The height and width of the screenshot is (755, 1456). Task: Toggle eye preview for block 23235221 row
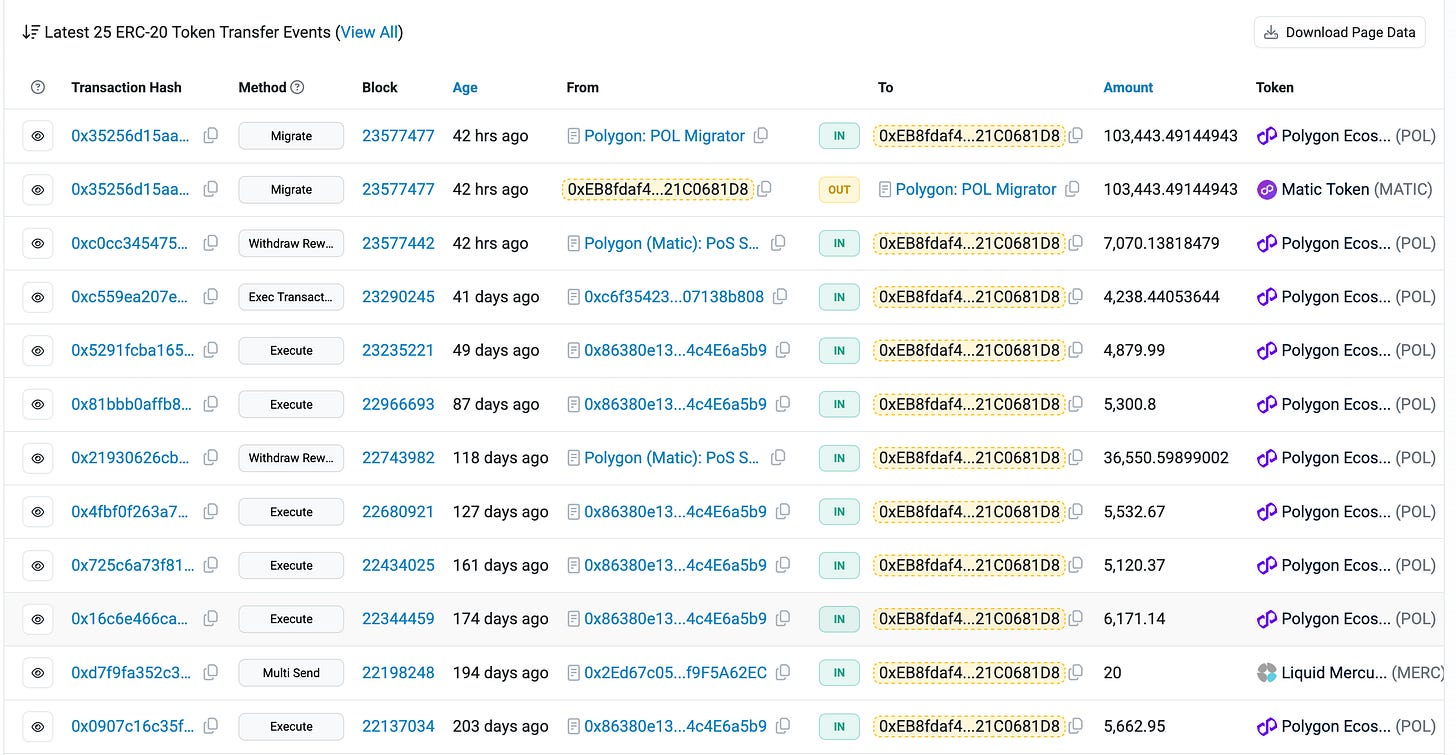tap(38, 351)
